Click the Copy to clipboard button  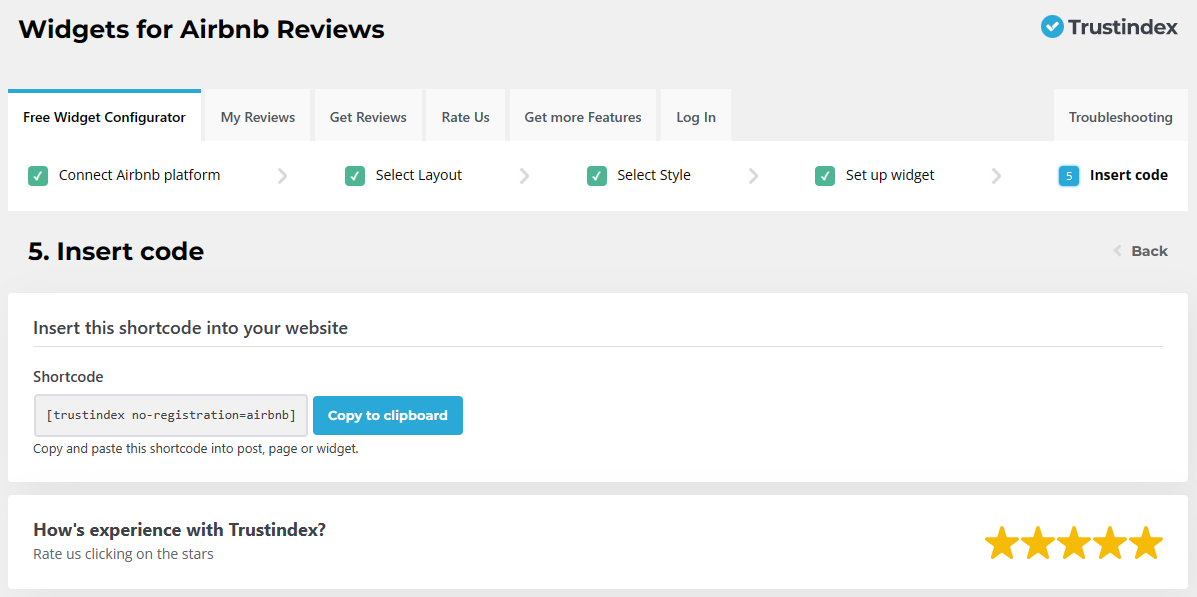(x=388, y=415)
